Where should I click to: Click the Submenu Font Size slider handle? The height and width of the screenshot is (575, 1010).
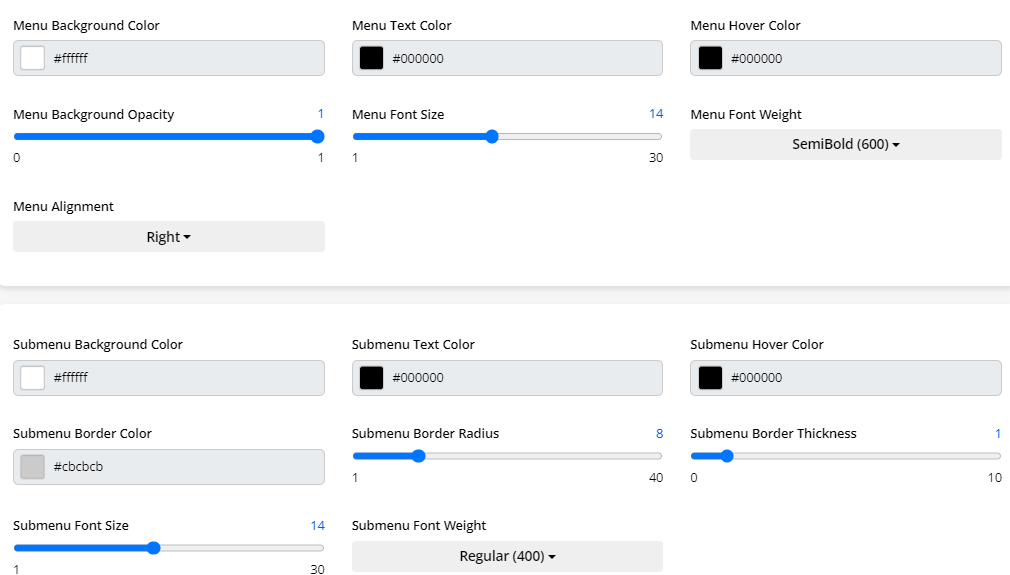click(153, 548)
